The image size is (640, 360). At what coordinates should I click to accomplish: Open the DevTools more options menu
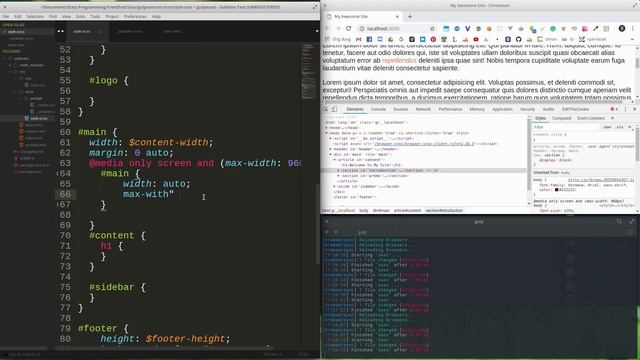point(625,109)
